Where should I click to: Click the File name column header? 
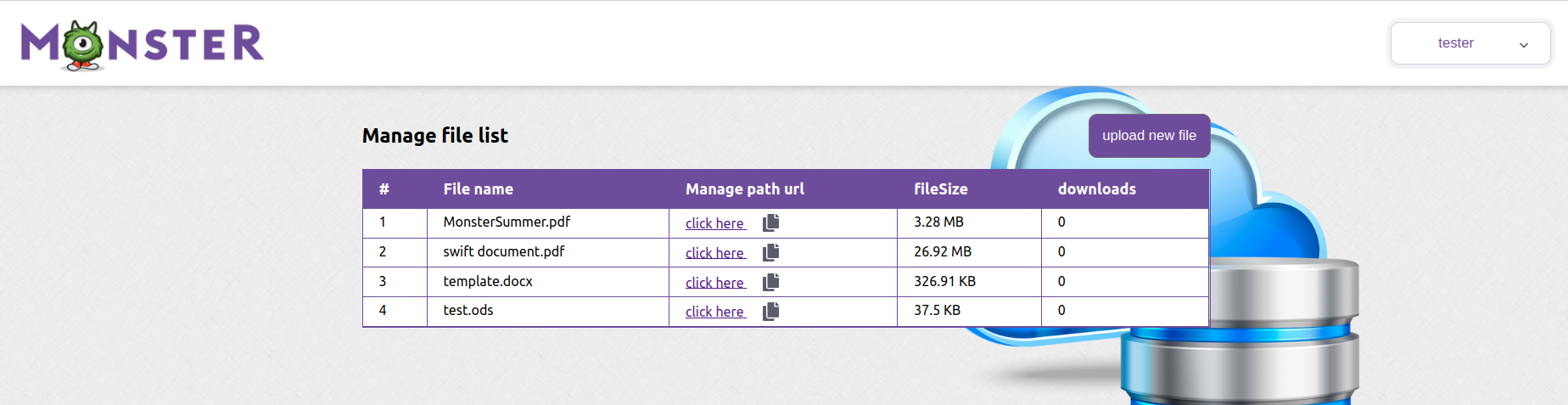478,189
